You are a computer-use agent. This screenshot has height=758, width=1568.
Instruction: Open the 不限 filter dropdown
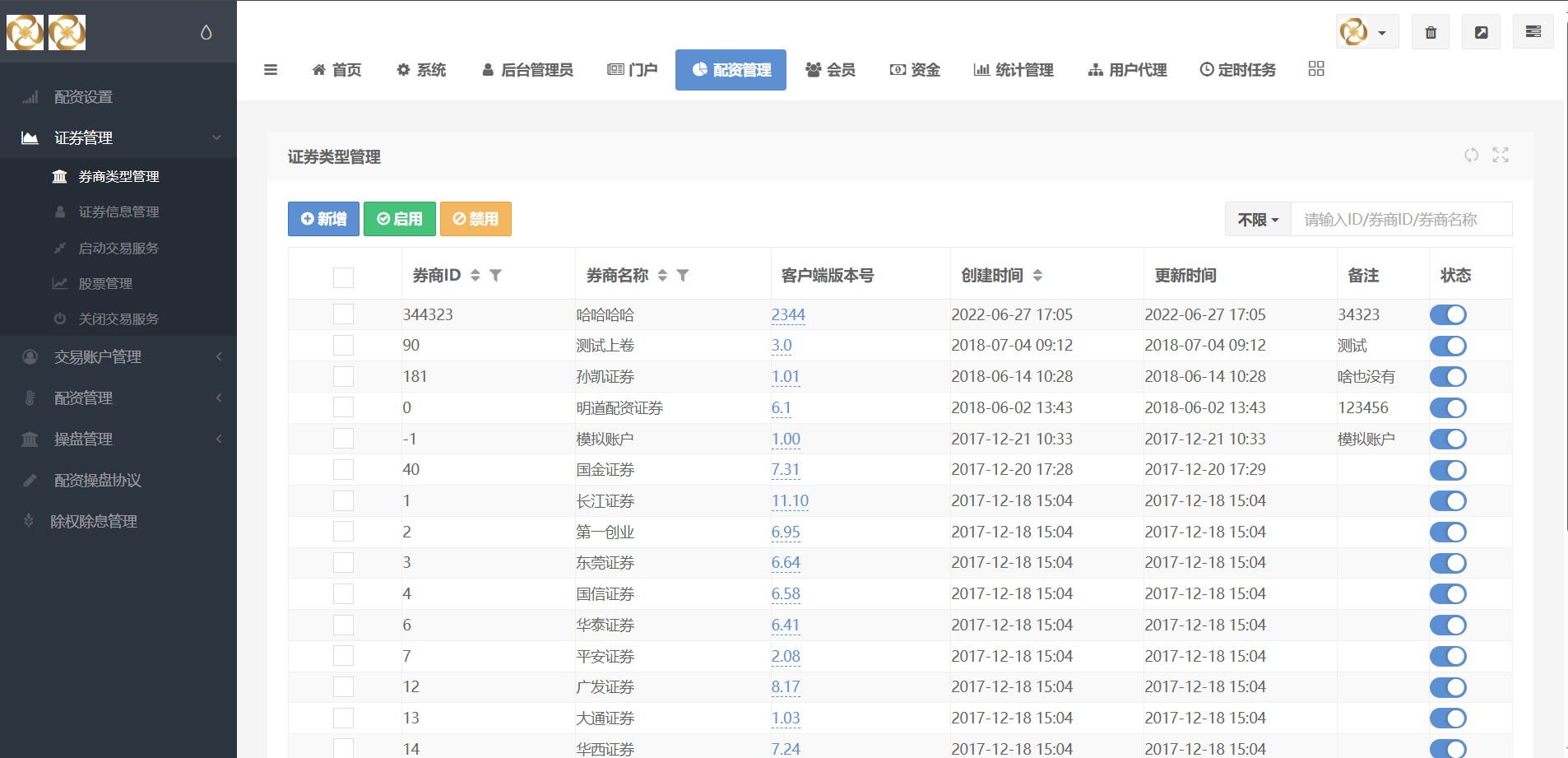tap(1258, 219)
